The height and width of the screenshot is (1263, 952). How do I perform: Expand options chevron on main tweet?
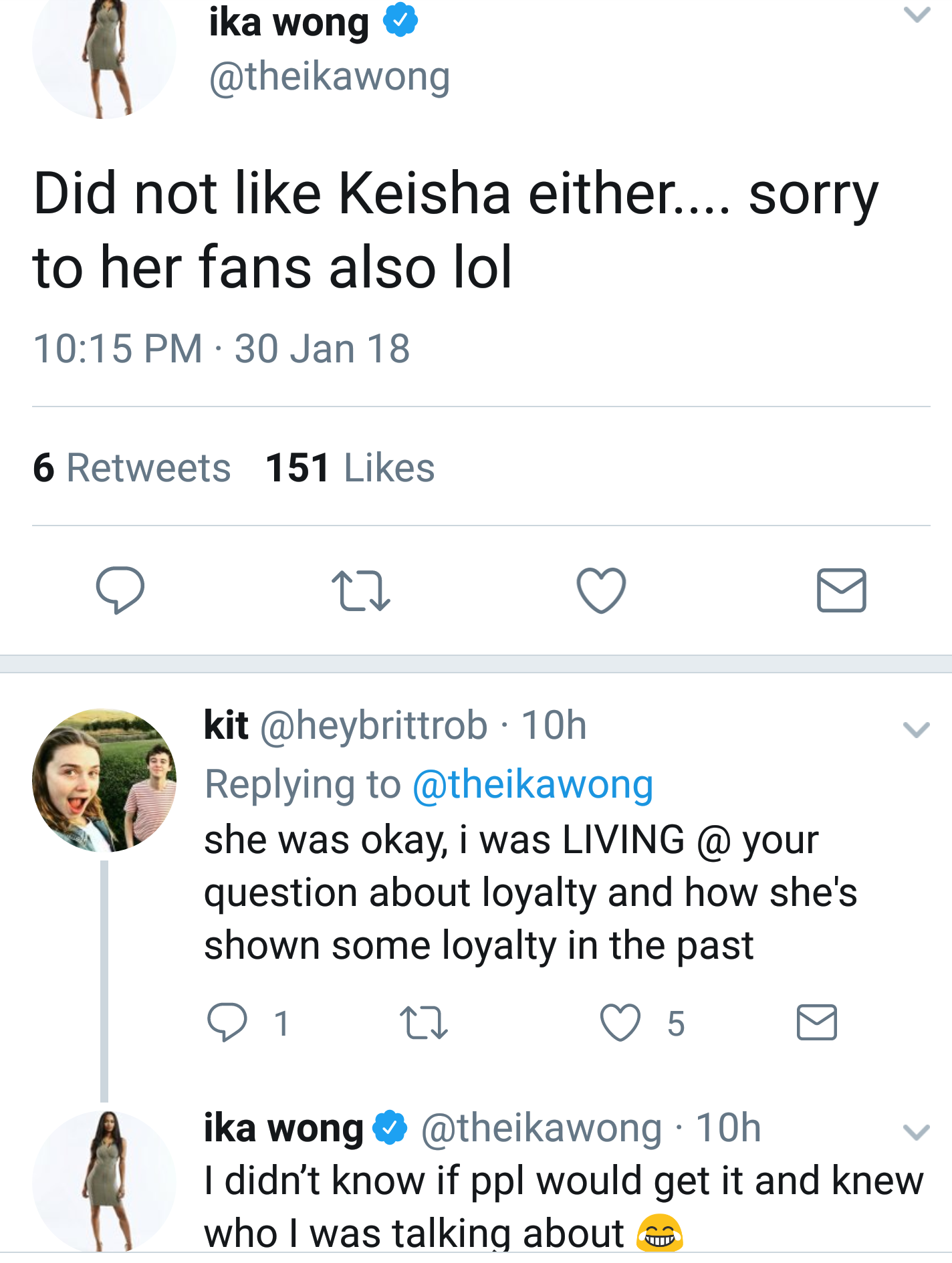tap(917, 15)
